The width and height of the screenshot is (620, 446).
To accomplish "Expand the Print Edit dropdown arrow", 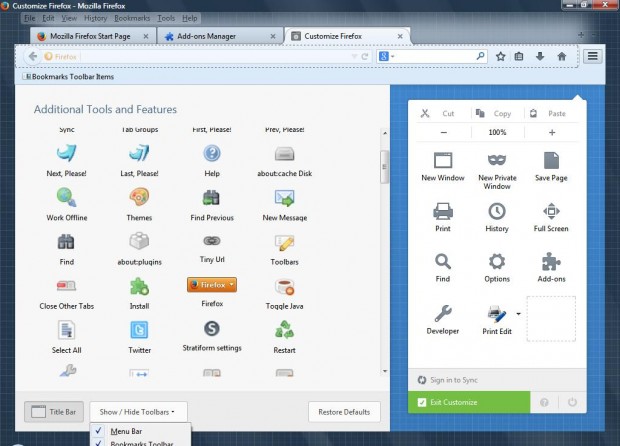I will pos(518,314).
